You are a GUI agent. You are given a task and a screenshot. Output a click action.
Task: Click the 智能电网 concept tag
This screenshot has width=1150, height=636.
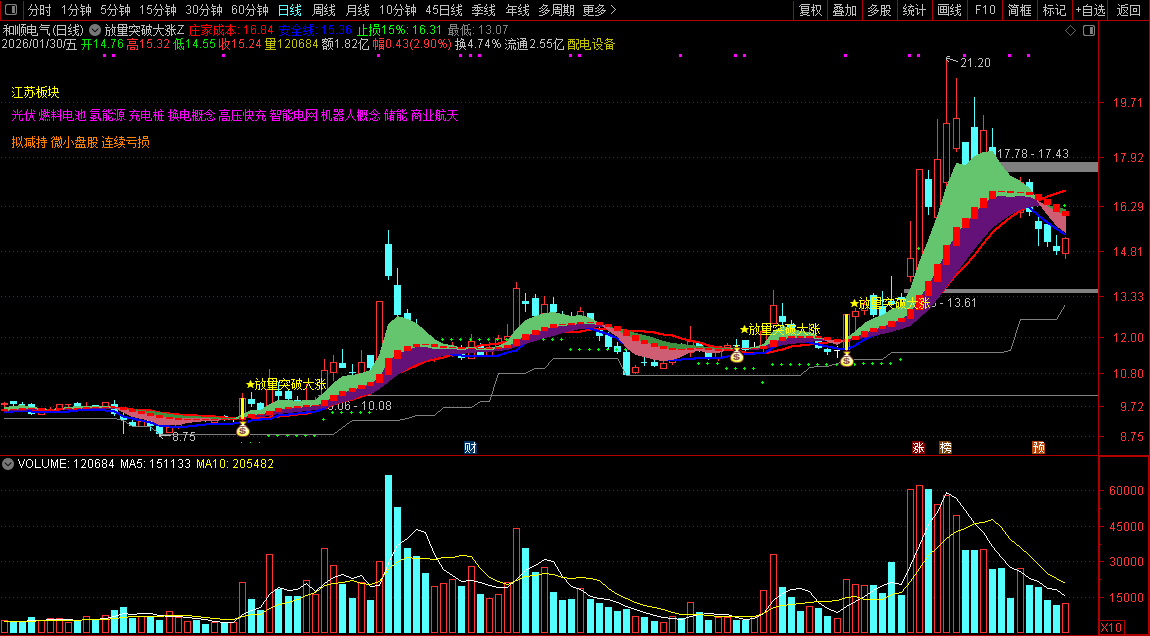tap(293, 115)
